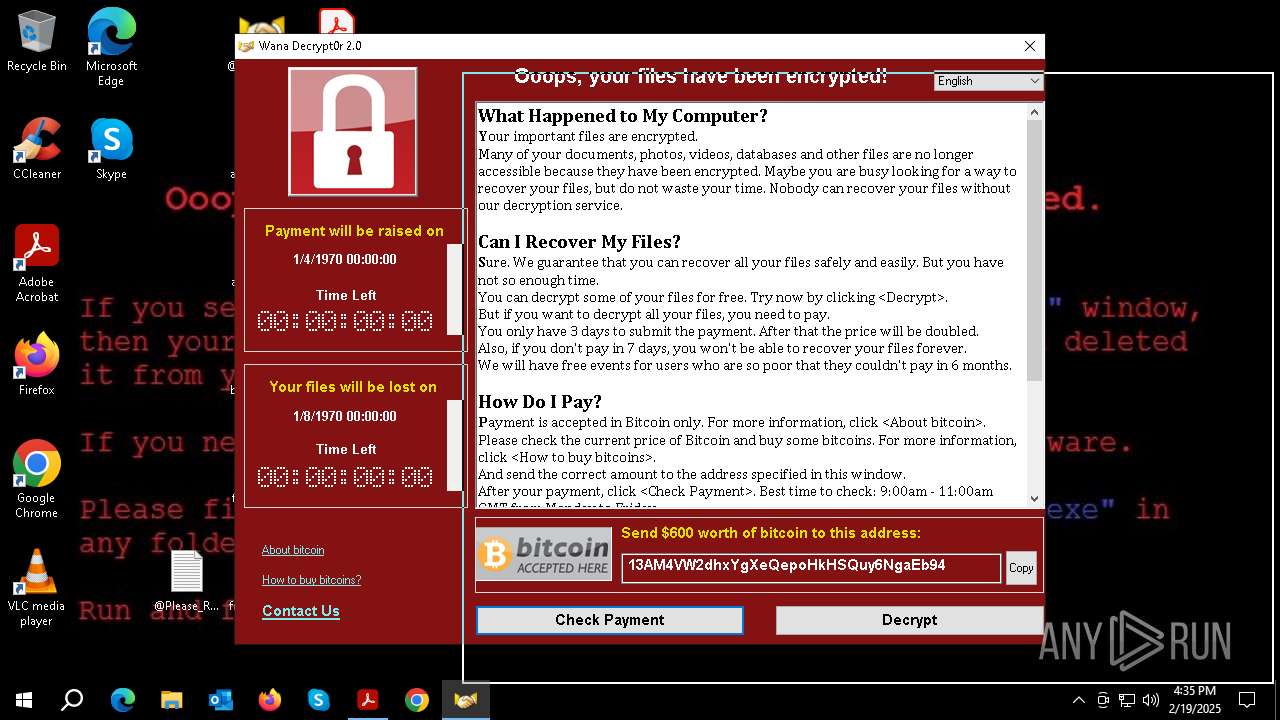Click the About bitcoin link
The width and height of the screenshot is (1280, 720).
point(293,550)
